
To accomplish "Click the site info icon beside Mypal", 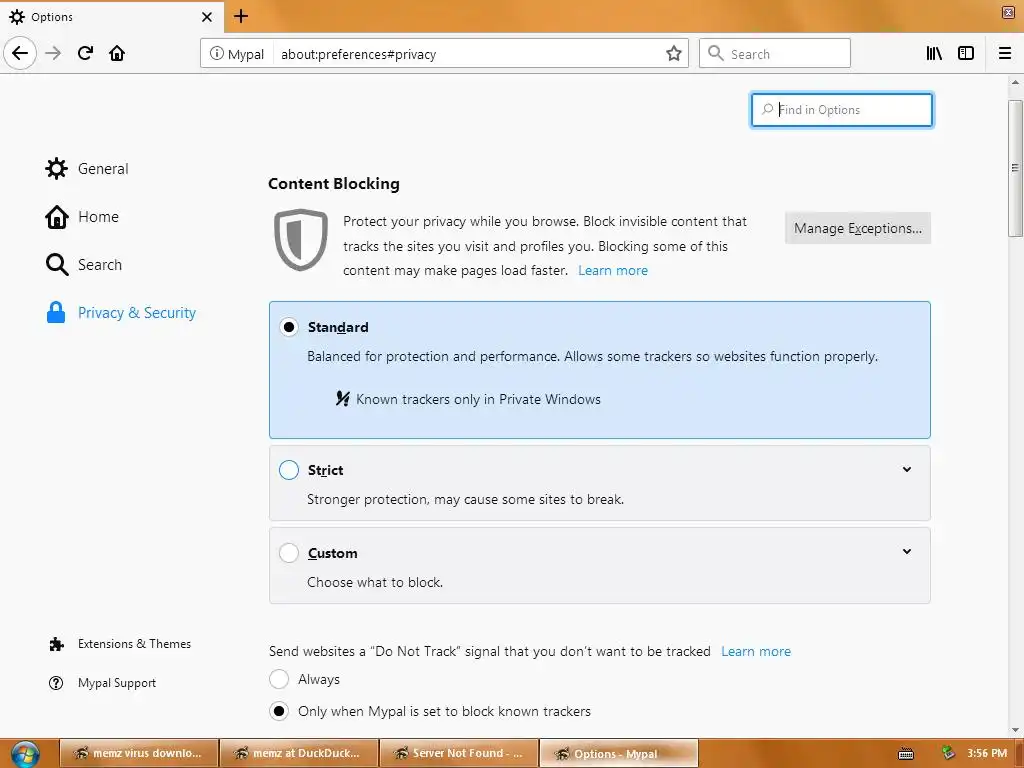I will point(216,54).
